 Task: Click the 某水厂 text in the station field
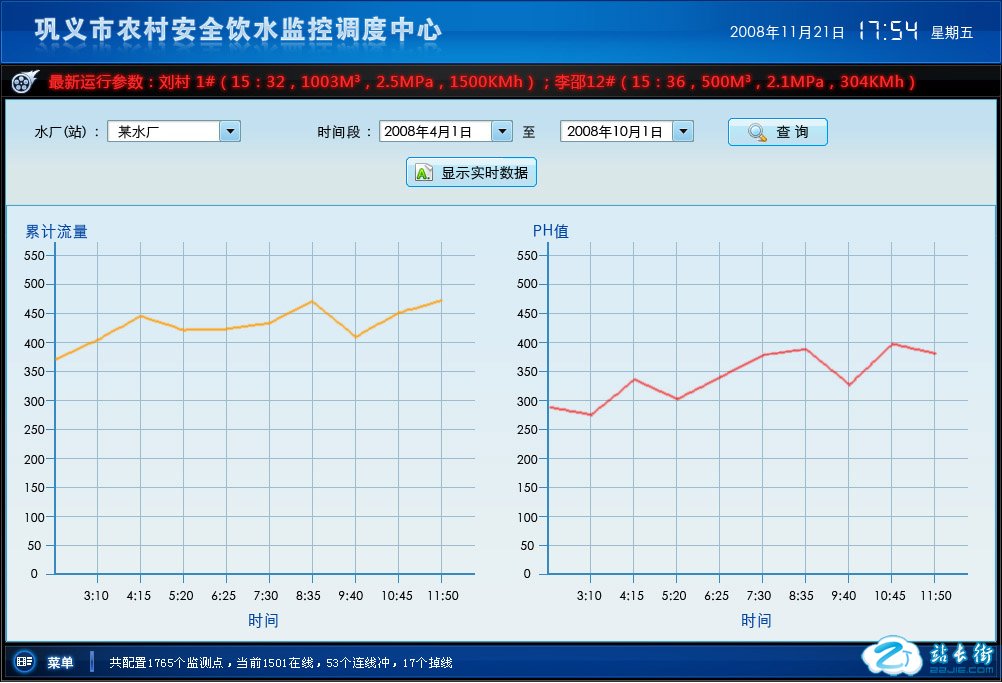tap(140, 131)
